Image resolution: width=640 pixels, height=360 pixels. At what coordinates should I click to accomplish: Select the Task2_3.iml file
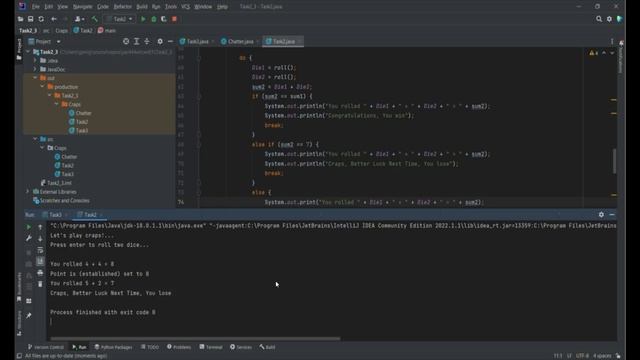coord(56,183)
